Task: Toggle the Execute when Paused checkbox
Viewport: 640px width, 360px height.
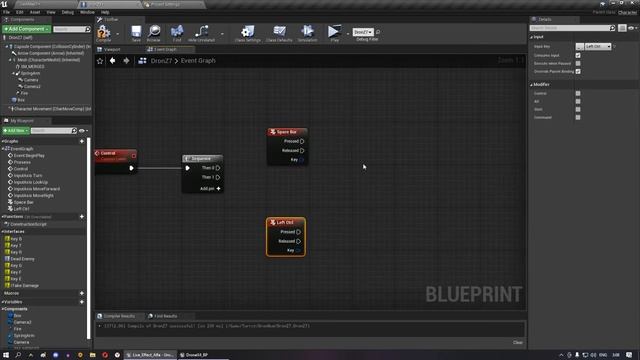Action: tap(578, 63)
